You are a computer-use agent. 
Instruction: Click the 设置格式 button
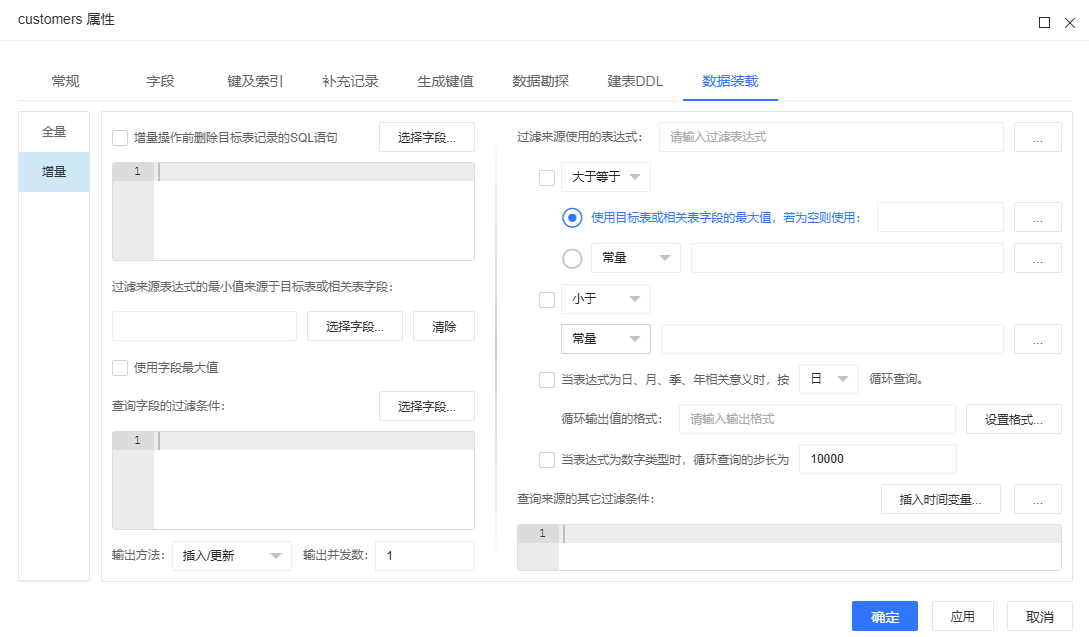pyautogui.click(x=1013, y=419)
